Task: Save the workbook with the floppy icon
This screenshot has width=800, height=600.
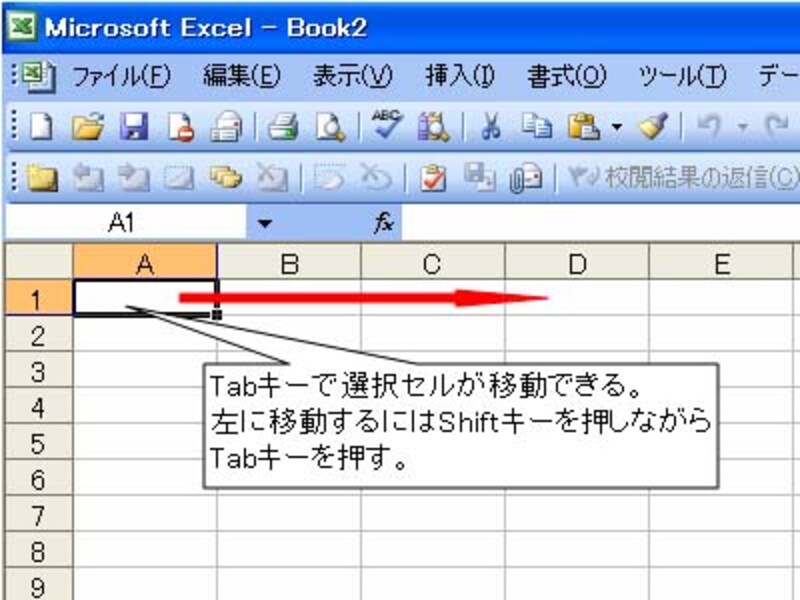Action: [134, 126]
